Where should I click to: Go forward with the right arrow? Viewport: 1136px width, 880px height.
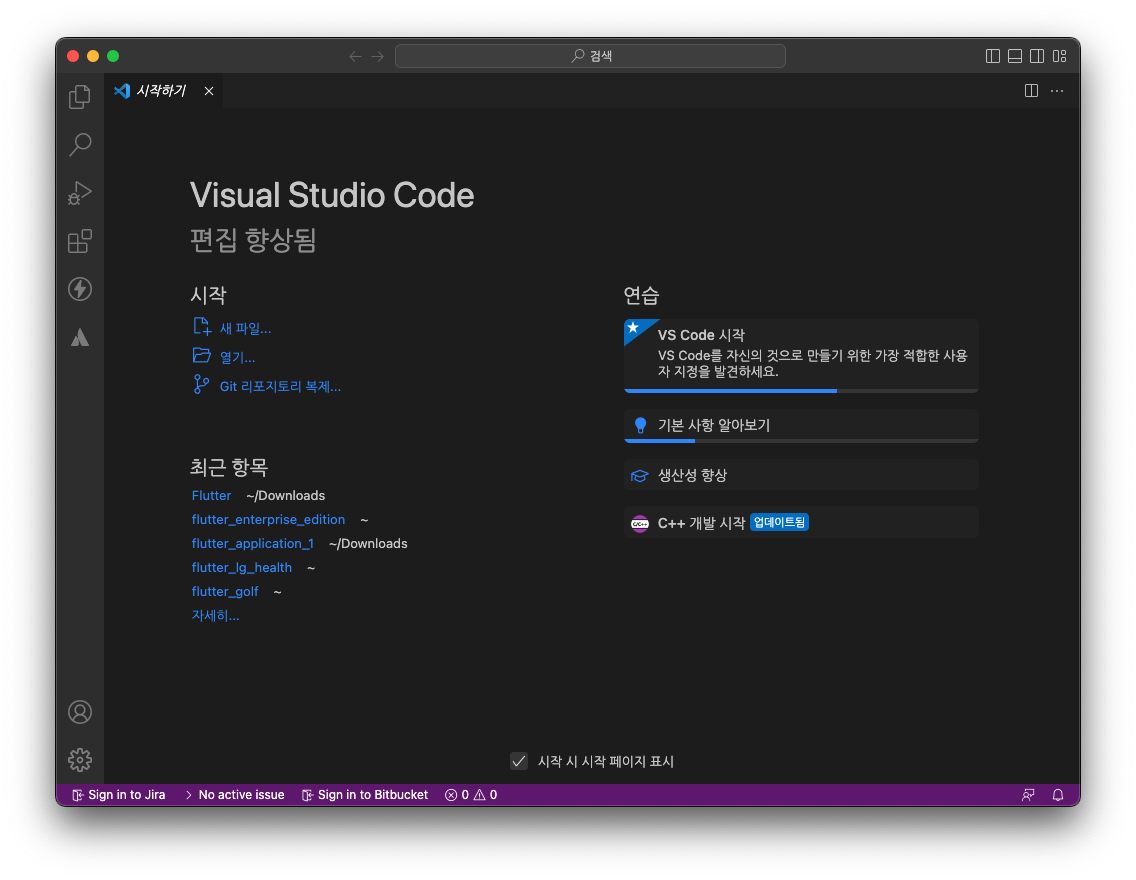pos(377,56)
